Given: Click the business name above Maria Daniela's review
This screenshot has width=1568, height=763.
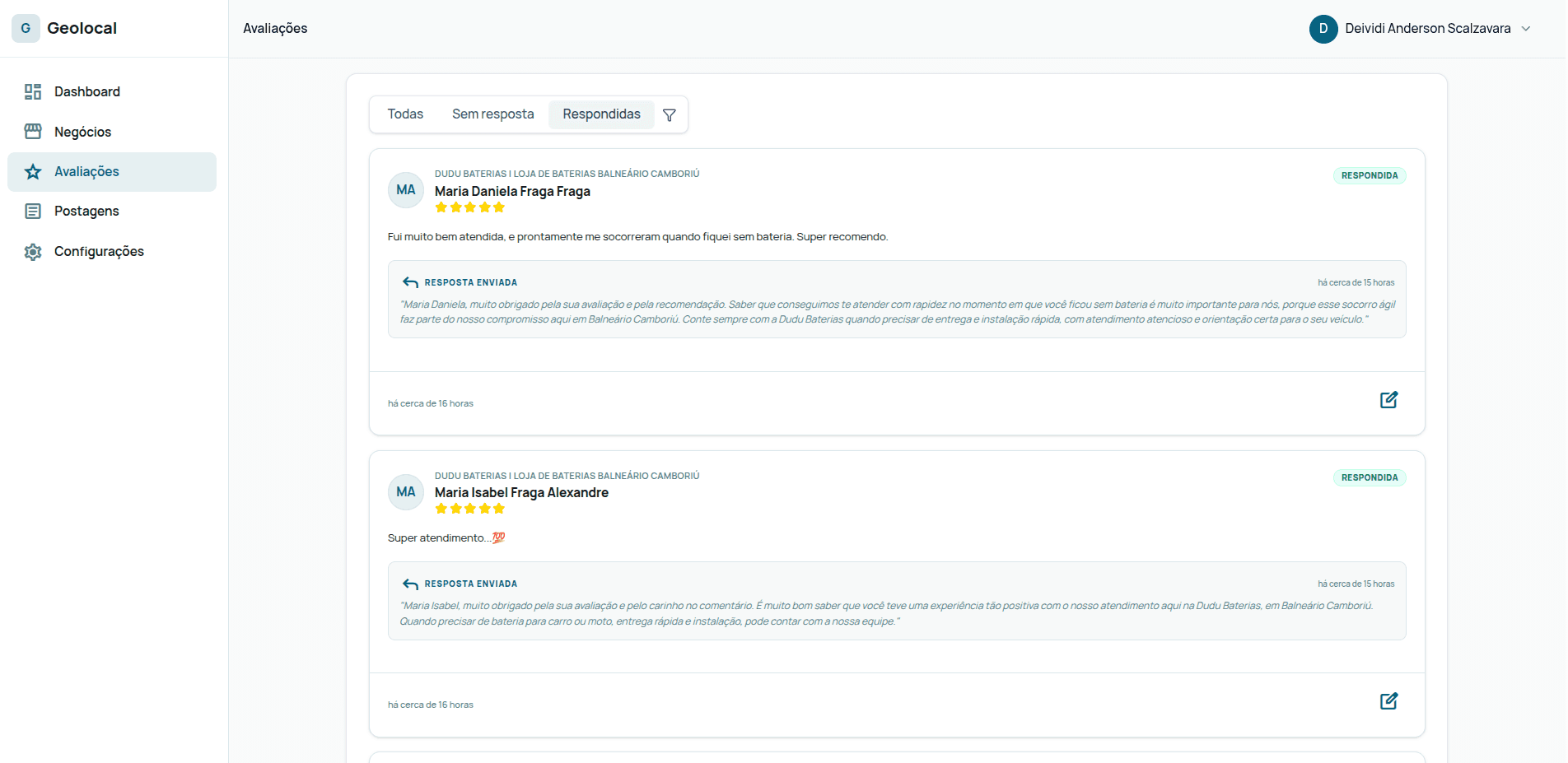Looking at the screenshot, I should tap(567, 174).
